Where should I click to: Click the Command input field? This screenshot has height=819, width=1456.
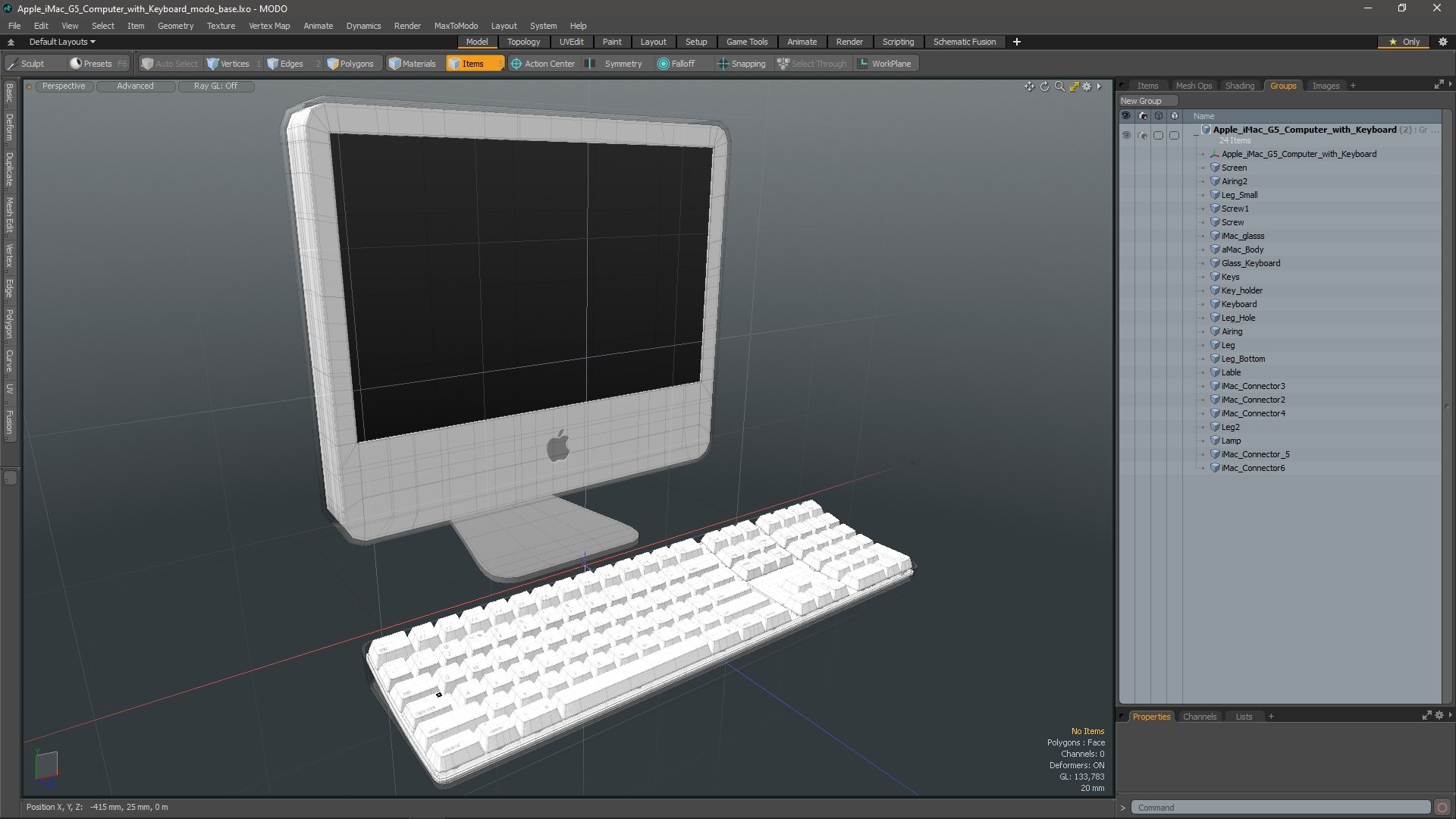point(1280,808)
